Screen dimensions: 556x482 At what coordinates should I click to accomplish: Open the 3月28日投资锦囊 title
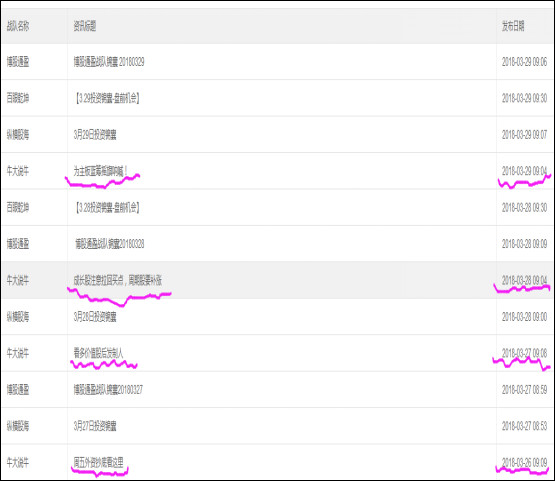coord(95,317)
